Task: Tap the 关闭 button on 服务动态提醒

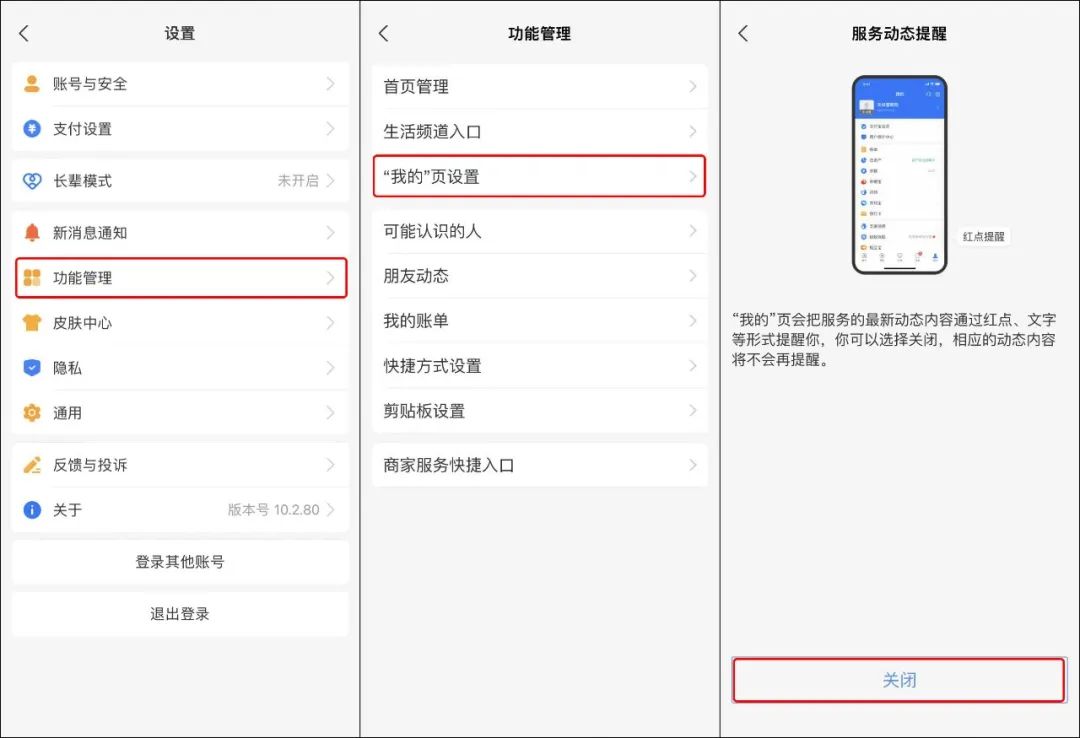Action: click(897, 680)
